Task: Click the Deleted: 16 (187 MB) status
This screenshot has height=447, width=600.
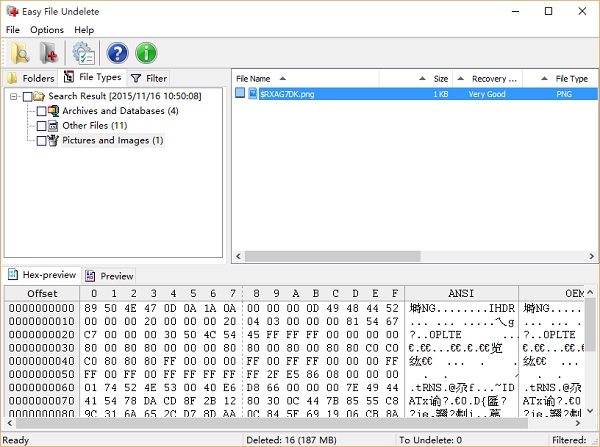Action: 291,440
